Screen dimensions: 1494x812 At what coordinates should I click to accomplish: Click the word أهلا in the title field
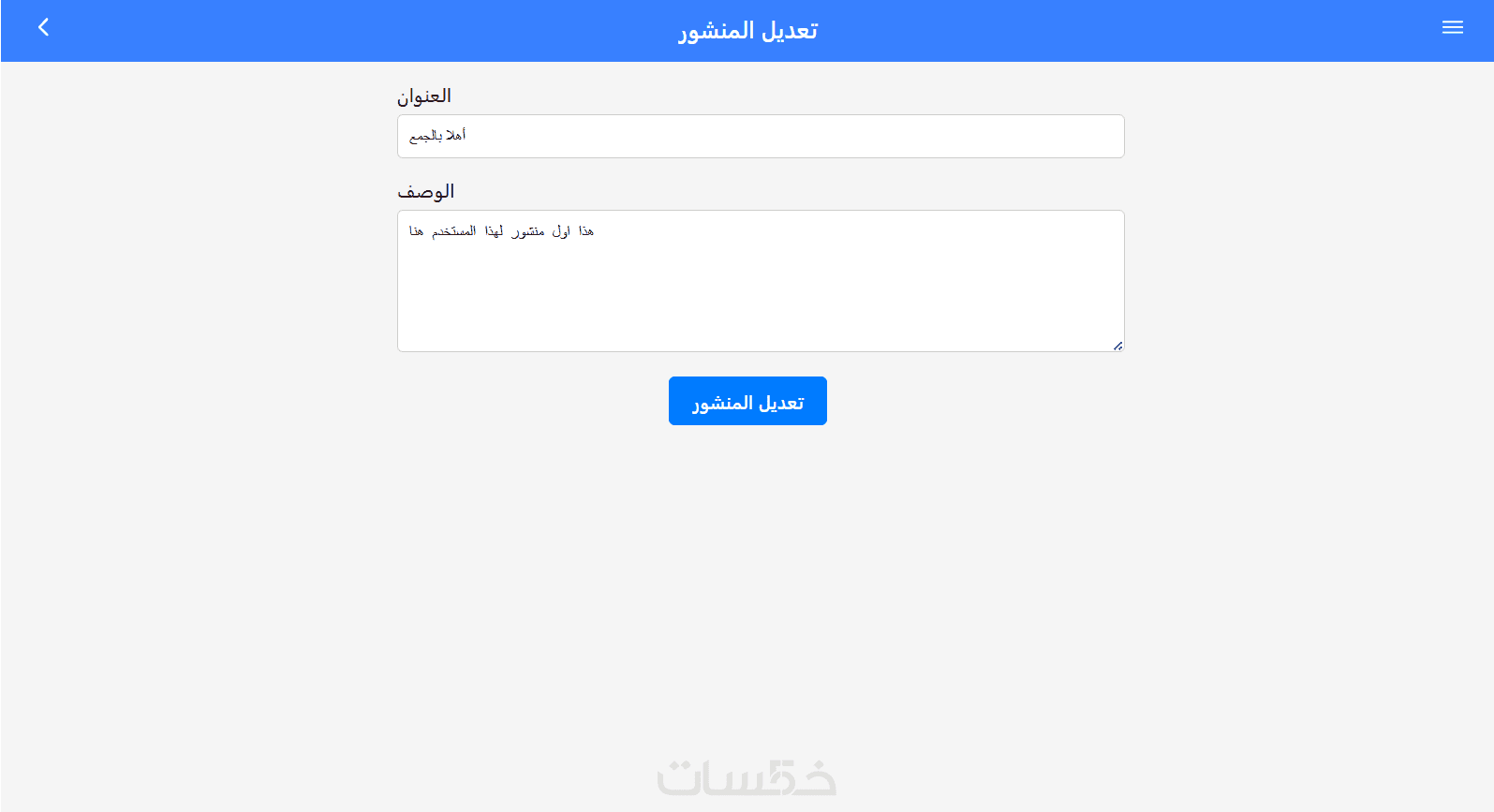pyautogui.click(x=456, y=136)
